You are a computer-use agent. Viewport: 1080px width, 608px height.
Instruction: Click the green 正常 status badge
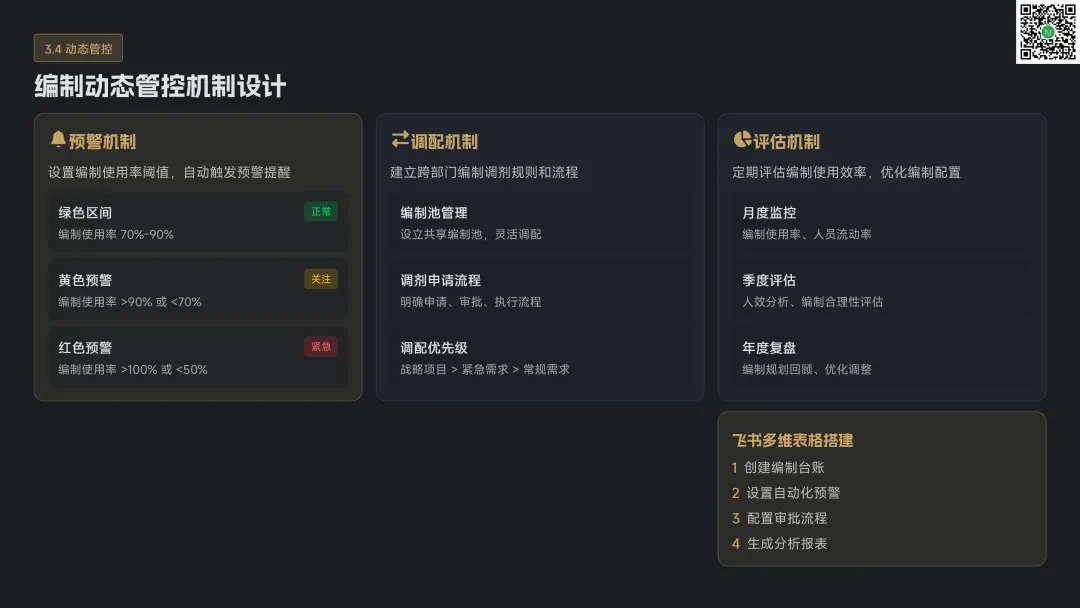pos(321,212)
